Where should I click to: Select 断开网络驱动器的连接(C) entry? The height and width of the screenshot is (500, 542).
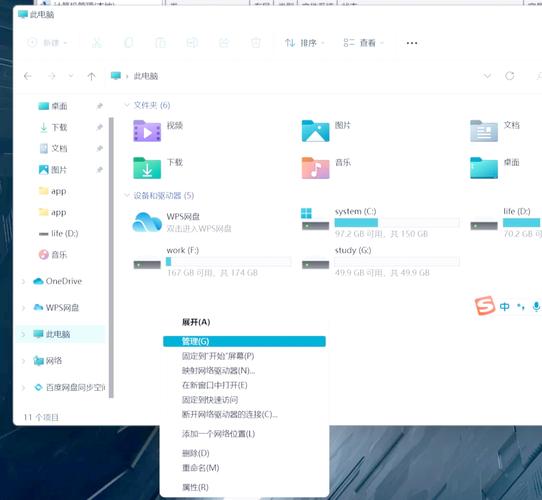[x=230, y=414]
